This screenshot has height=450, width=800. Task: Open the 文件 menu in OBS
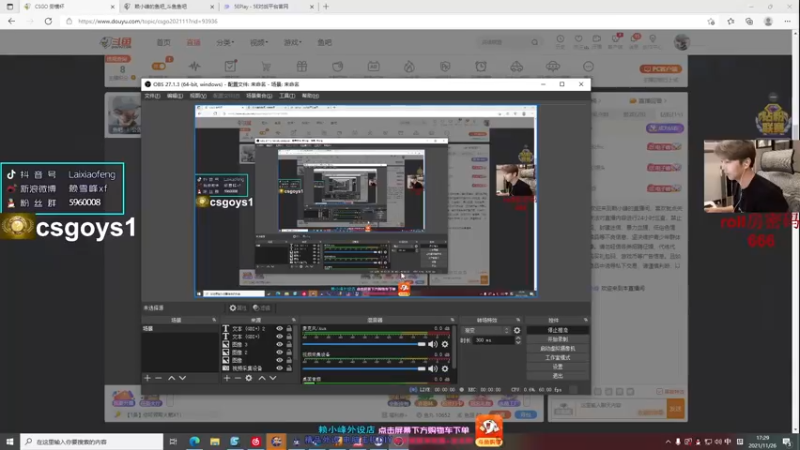(152, 96)
